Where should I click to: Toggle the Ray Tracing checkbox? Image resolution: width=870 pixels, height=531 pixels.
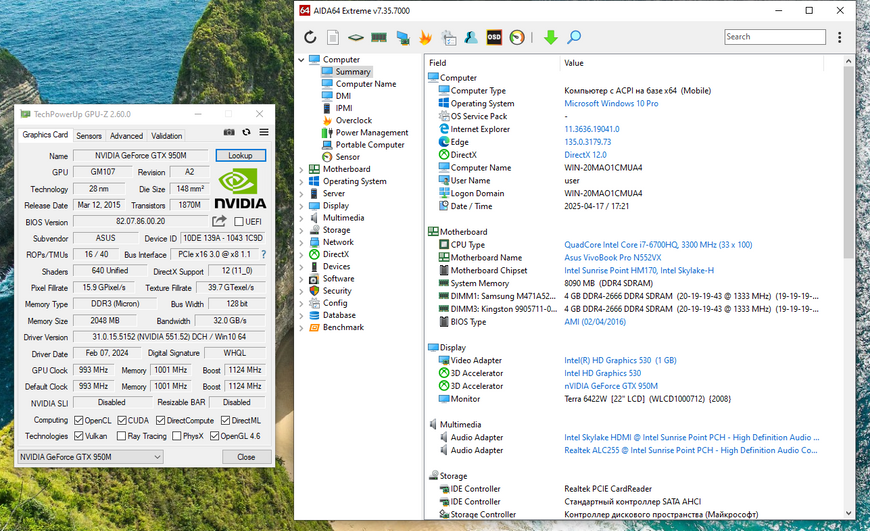(x=121, y=436)
